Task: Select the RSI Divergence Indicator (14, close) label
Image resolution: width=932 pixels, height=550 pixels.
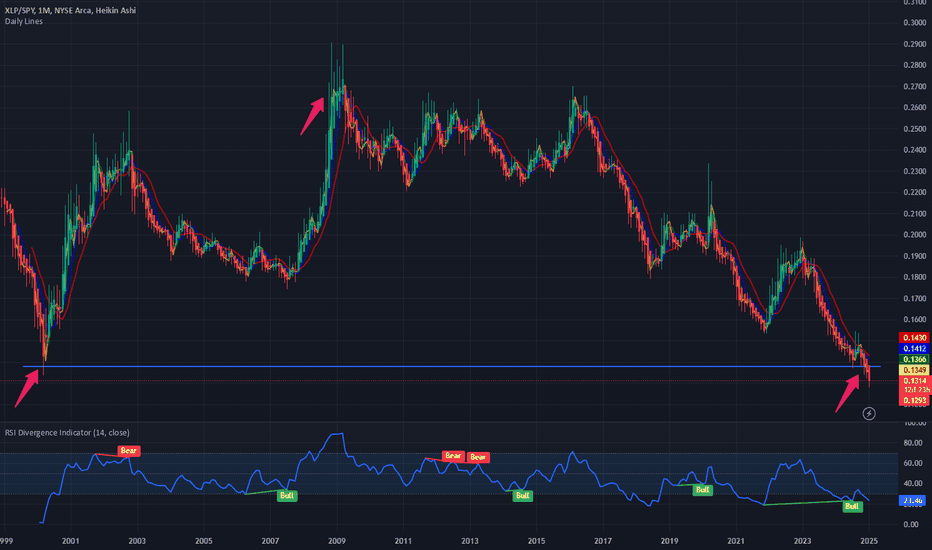Action: (67, 432)
